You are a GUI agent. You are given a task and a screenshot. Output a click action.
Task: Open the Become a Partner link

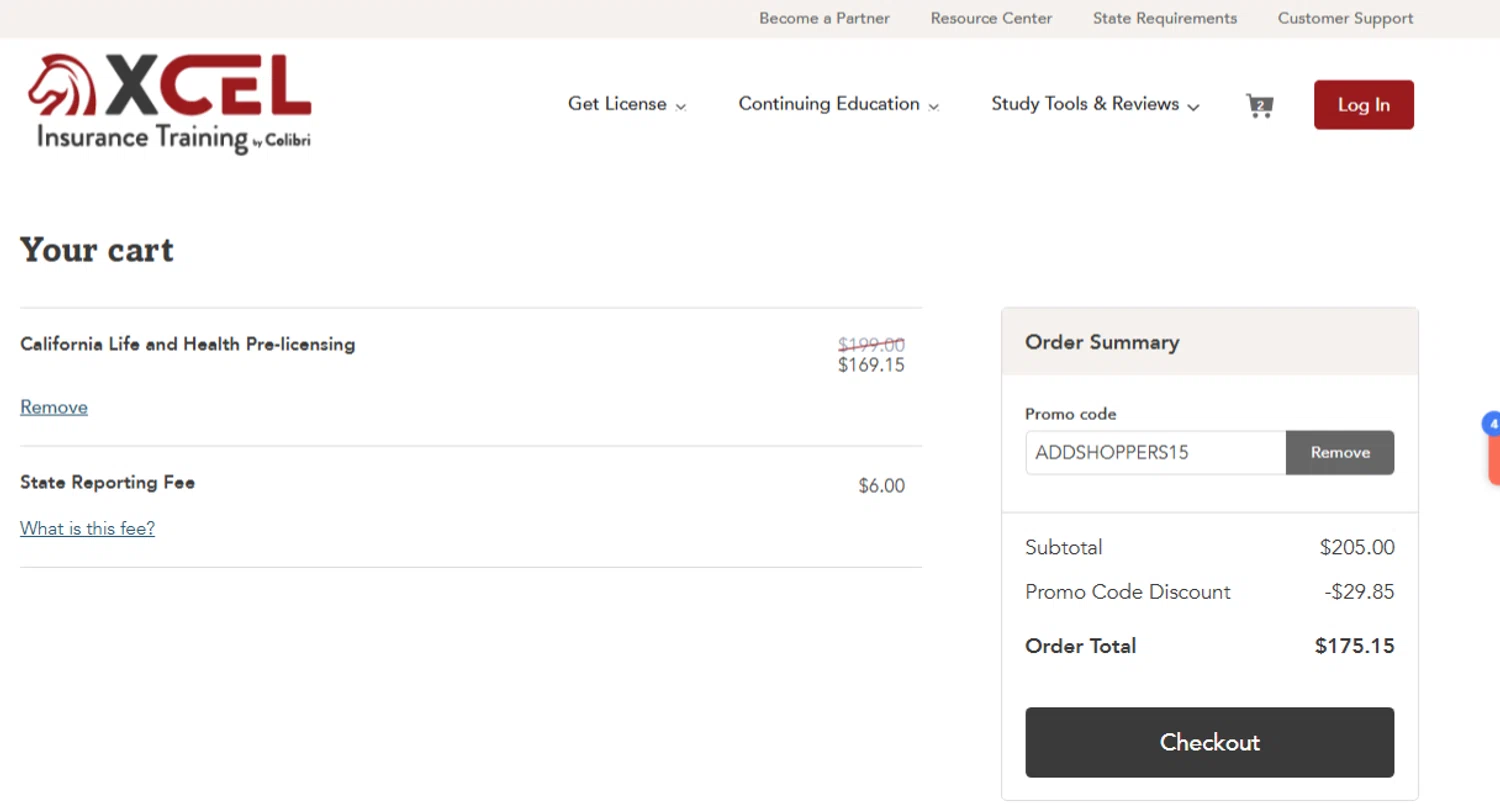click(824, 18)
